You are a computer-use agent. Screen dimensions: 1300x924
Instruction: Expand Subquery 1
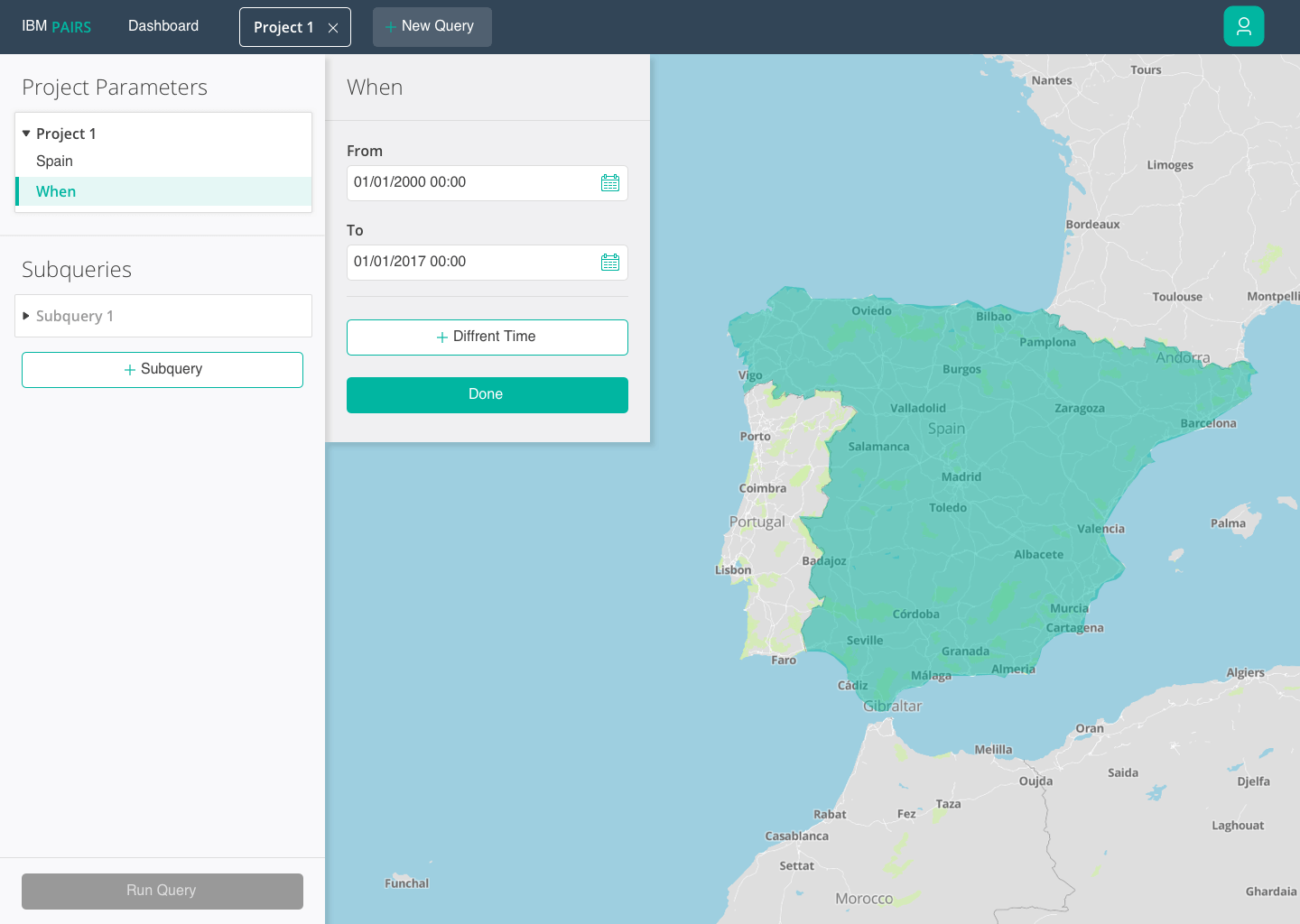(75, 316)
